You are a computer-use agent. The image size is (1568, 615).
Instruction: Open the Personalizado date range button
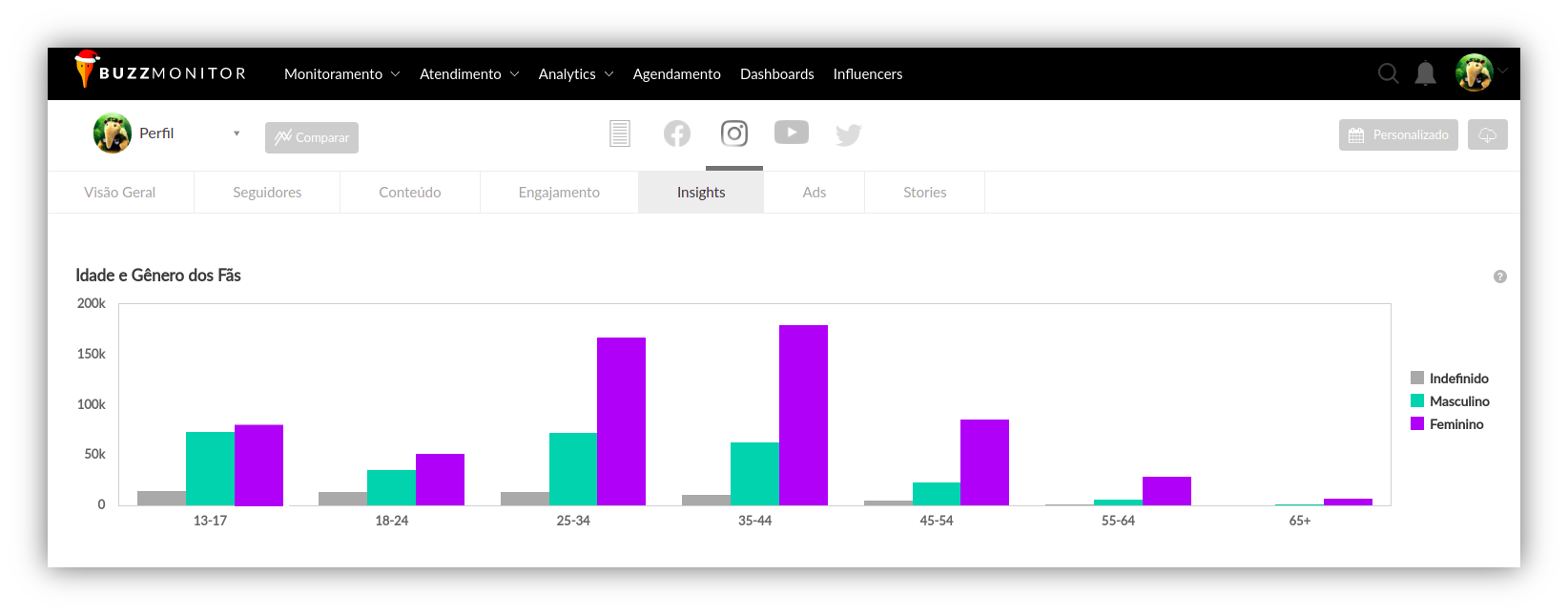tap(1398, 135)
